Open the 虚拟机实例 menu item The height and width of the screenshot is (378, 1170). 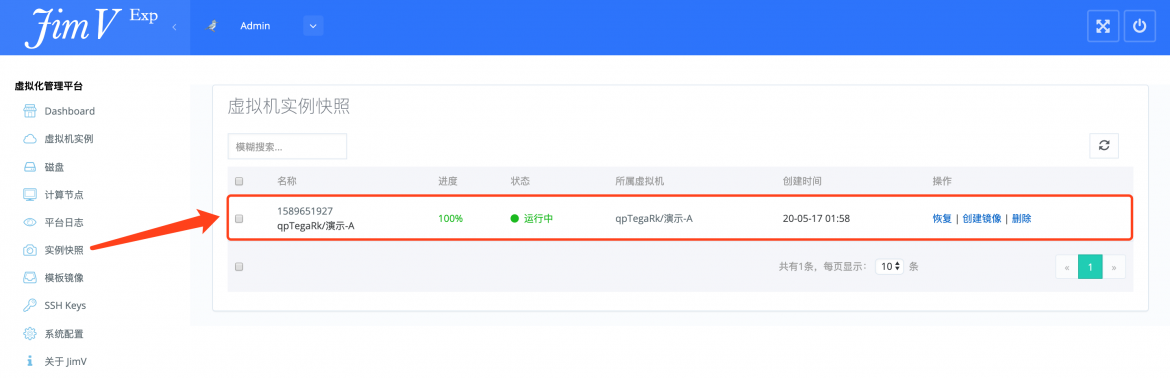[x=69, y=139]
